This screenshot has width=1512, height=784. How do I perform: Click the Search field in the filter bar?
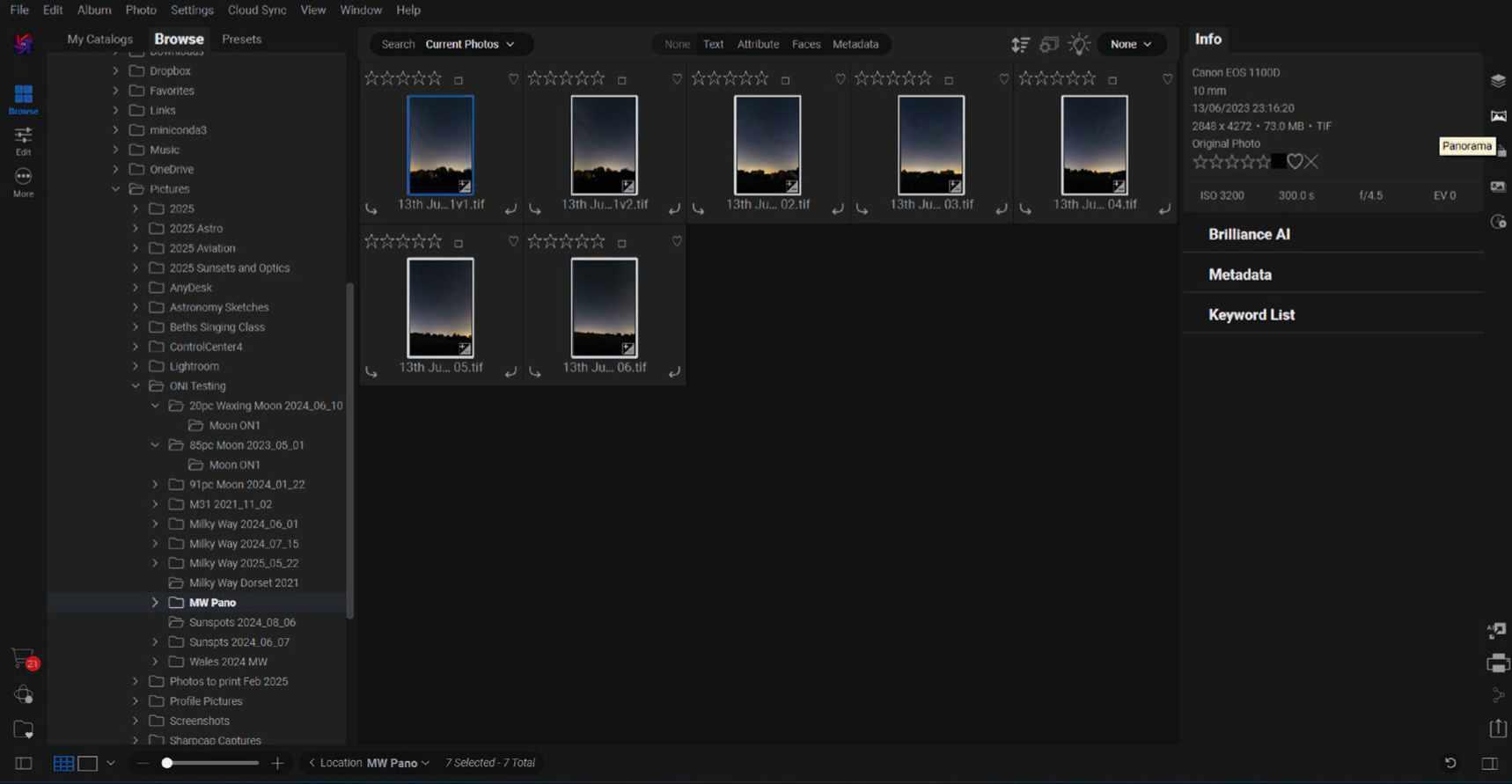tap(398, 44)
